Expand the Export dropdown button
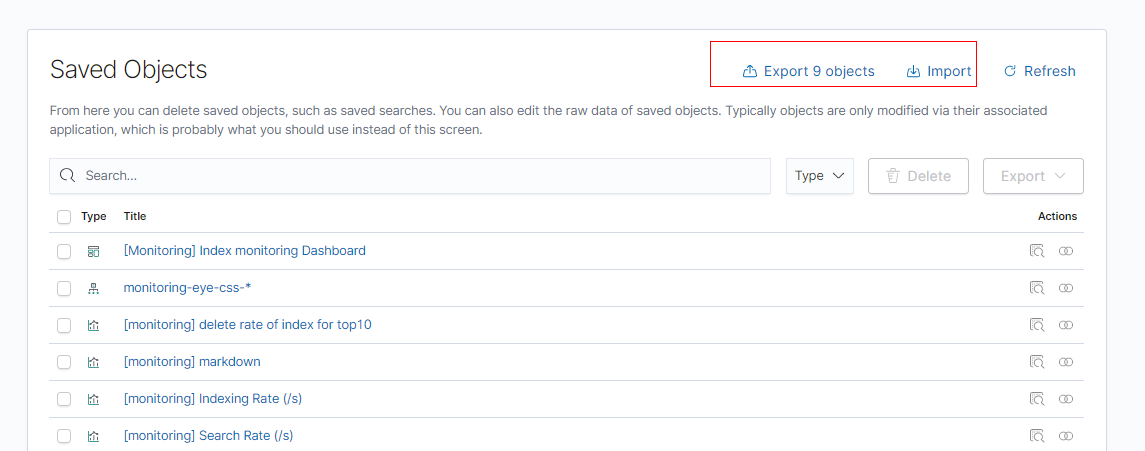Image resolution: width=1145 pixels, height=451 pixels. tap(1033, 176)
